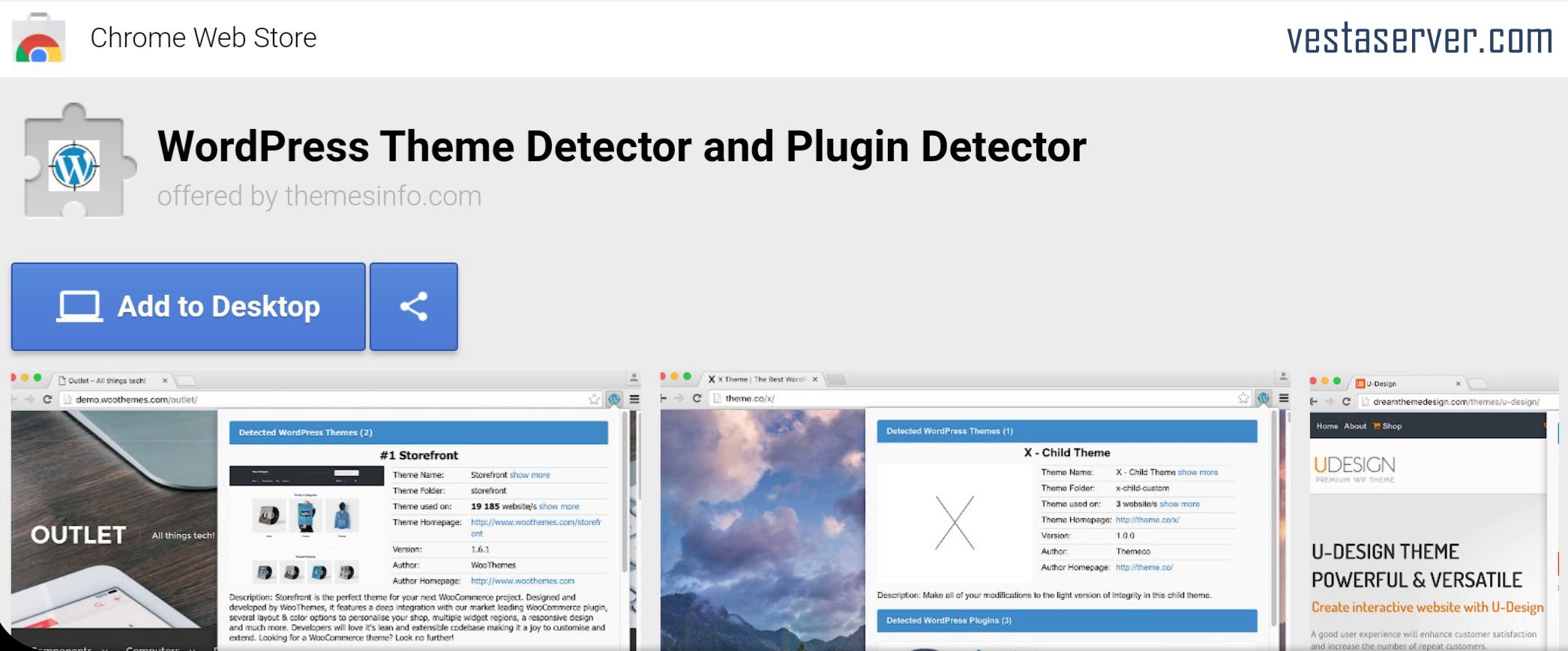Open the www.woothemes.com author homepage link
The width and height of the screenshot is (1568, 651).
[x=523, y=580]
